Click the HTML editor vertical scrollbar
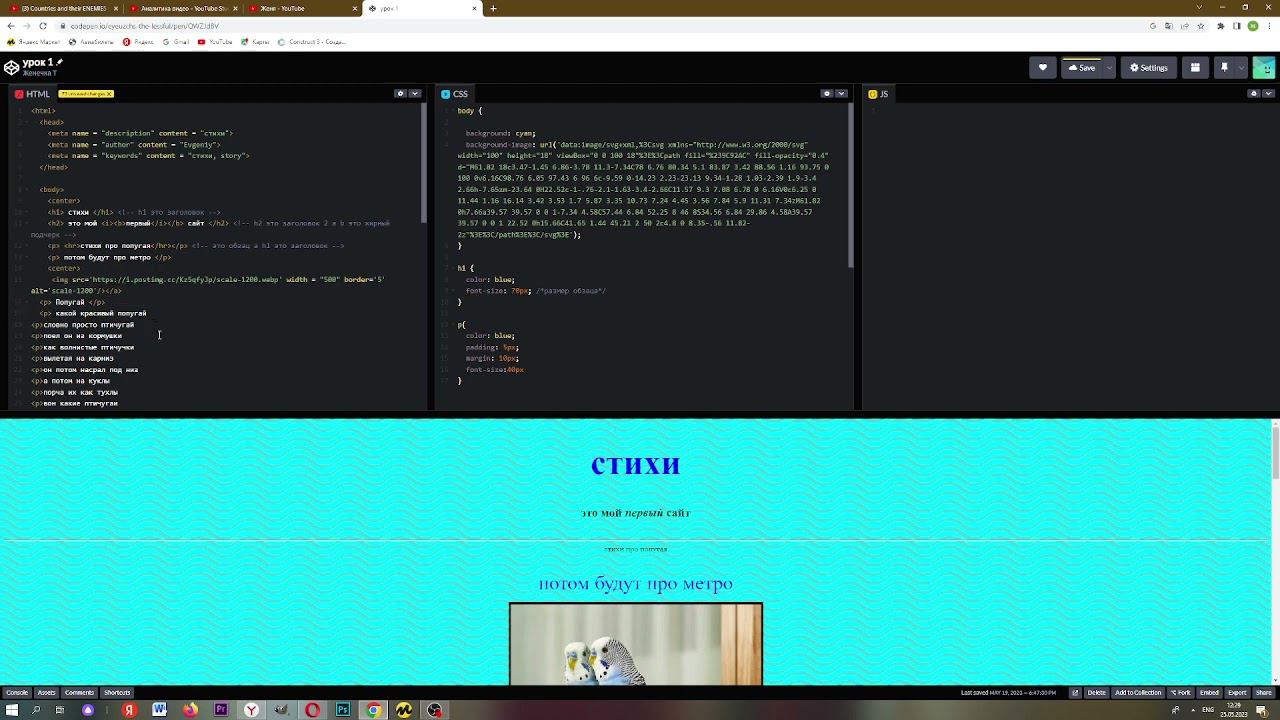Screen dimensions: 1280x720 pyautogui.click(x=424, y=164)
